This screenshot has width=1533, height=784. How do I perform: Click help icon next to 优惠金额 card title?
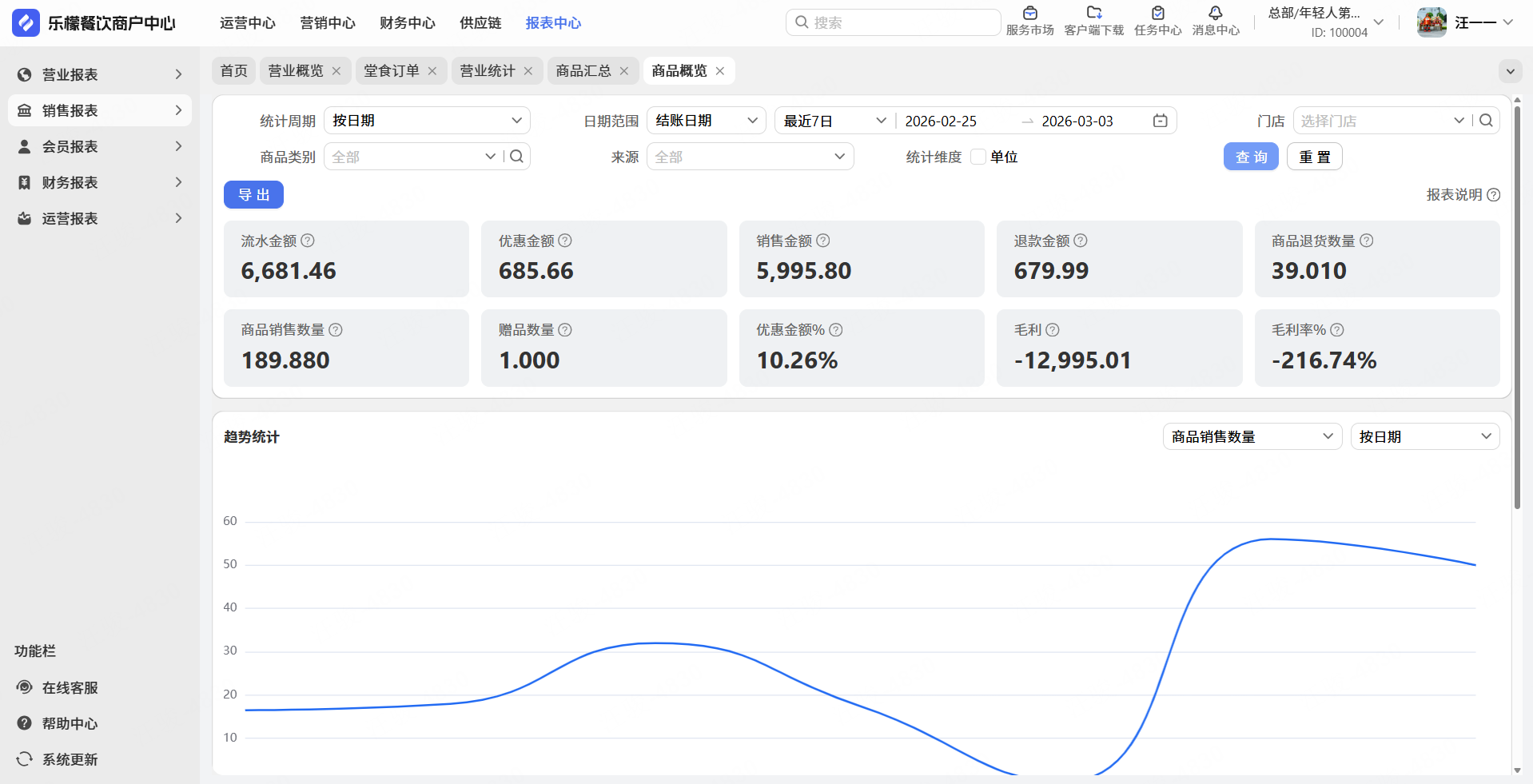(565, 241)
